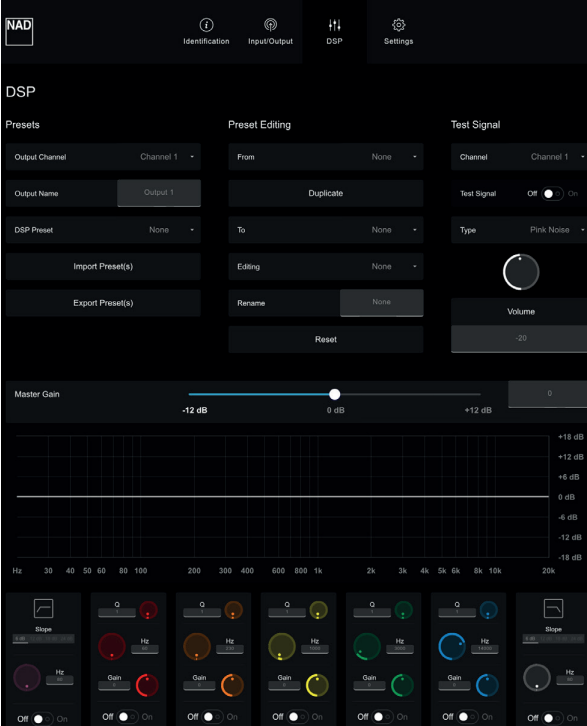Click the NAD logo icon
The image size is (587, 726).
pyautogui.click(x=19, y=31)
